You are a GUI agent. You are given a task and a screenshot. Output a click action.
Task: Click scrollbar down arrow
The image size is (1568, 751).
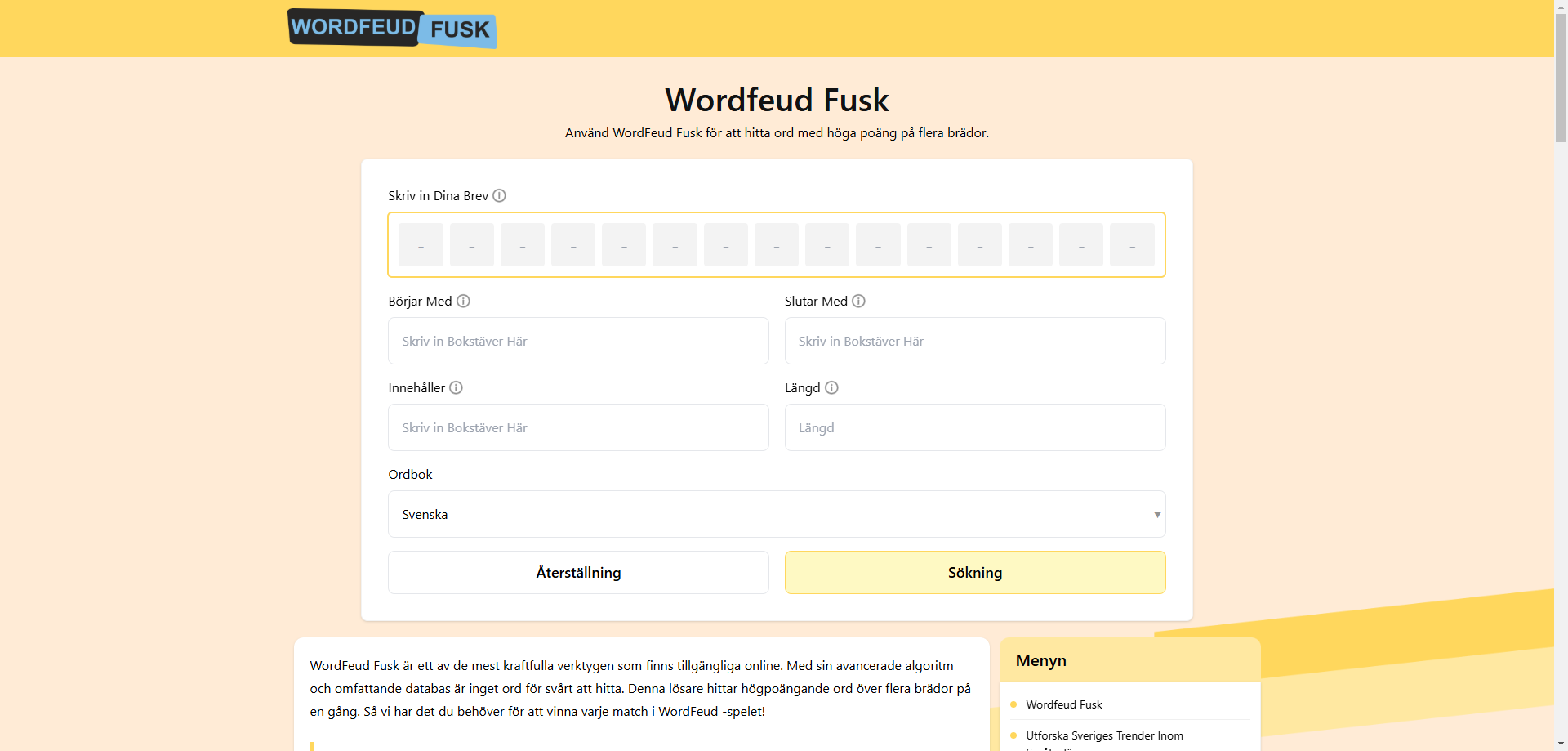pos(1561,744)
